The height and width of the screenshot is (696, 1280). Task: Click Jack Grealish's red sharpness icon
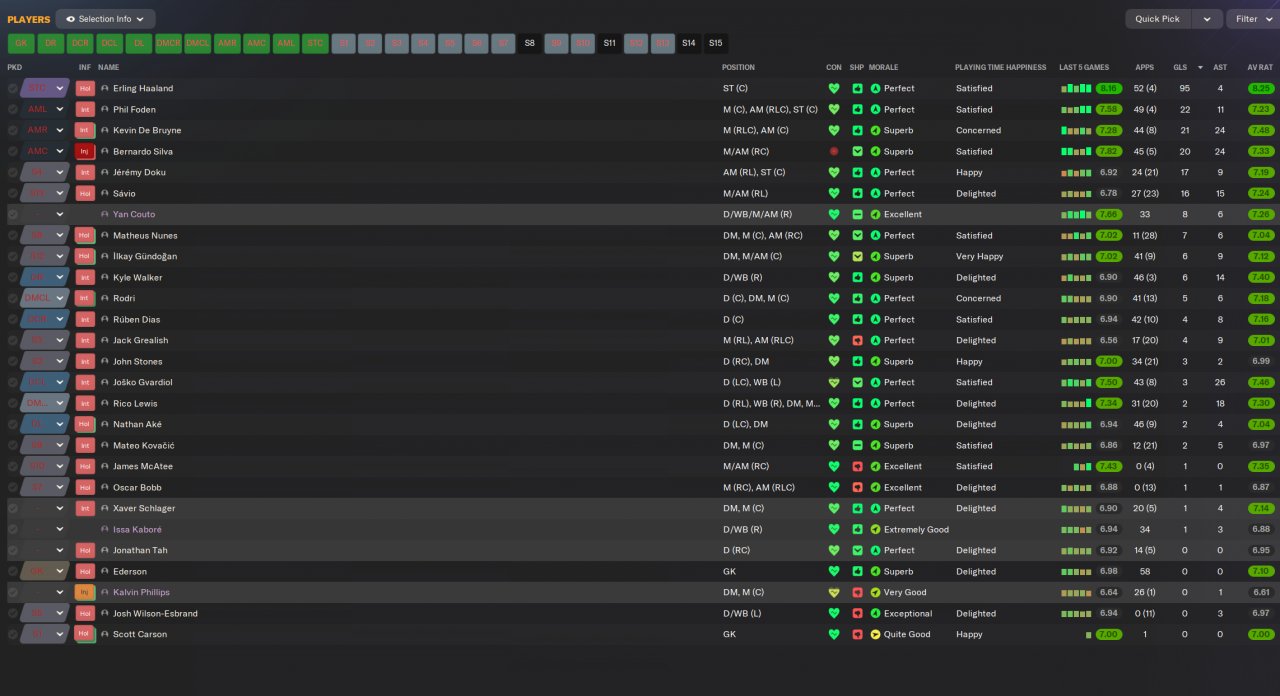click(x=857, y=340)
